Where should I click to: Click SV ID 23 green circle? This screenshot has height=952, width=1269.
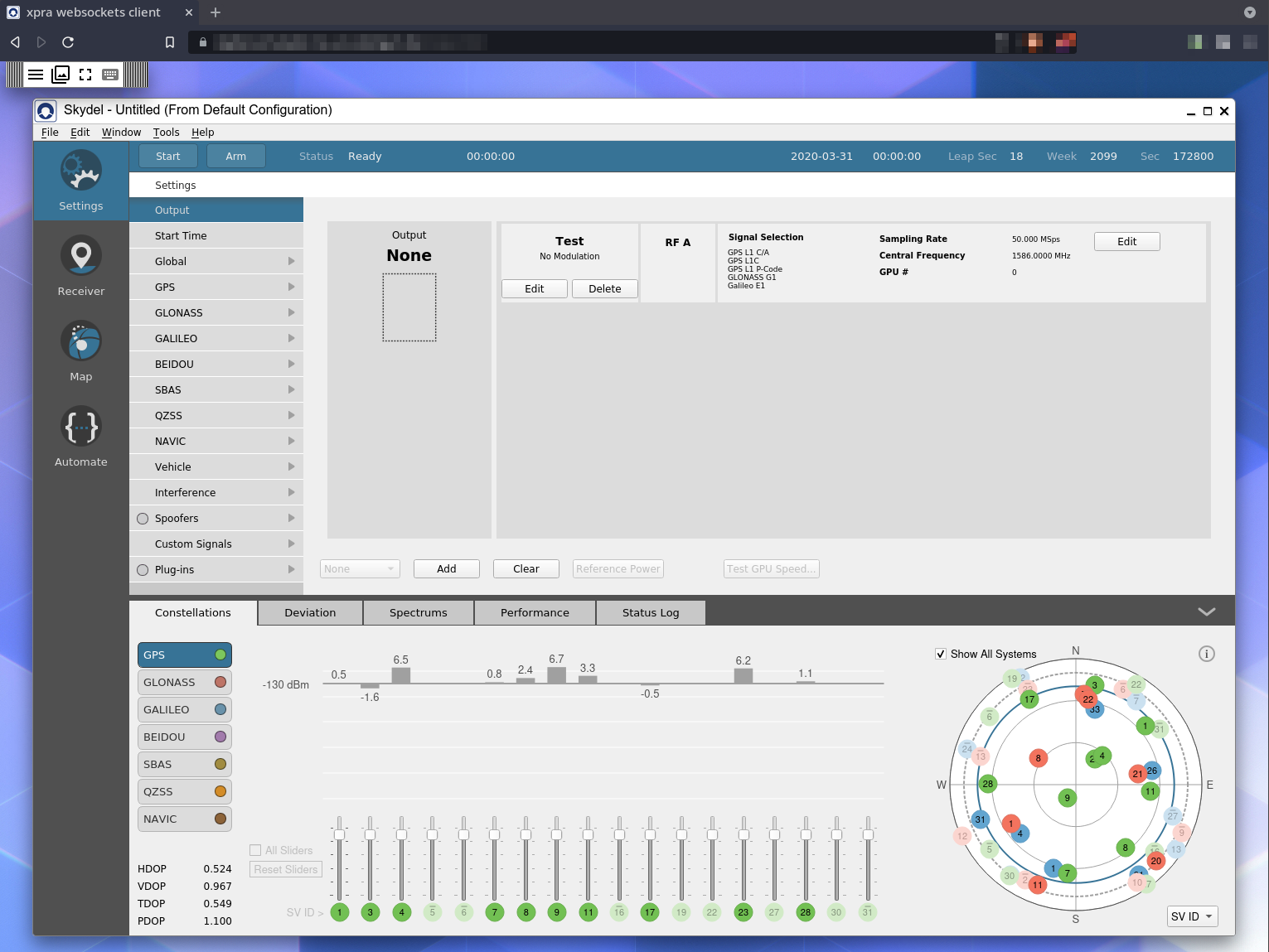click(x=743, y=912)
